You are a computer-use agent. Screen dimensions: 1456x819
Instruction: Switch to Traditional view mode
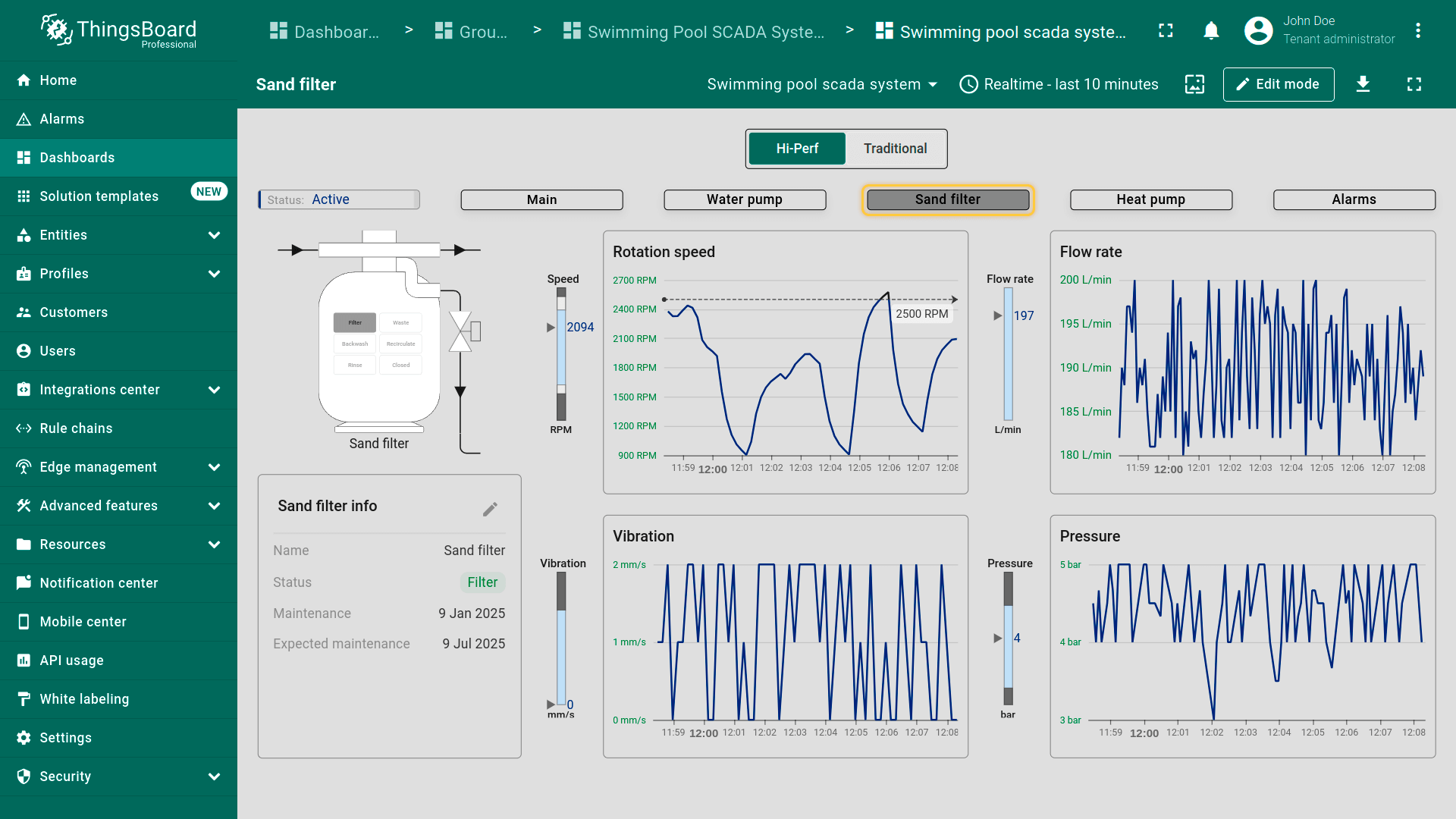895,149
